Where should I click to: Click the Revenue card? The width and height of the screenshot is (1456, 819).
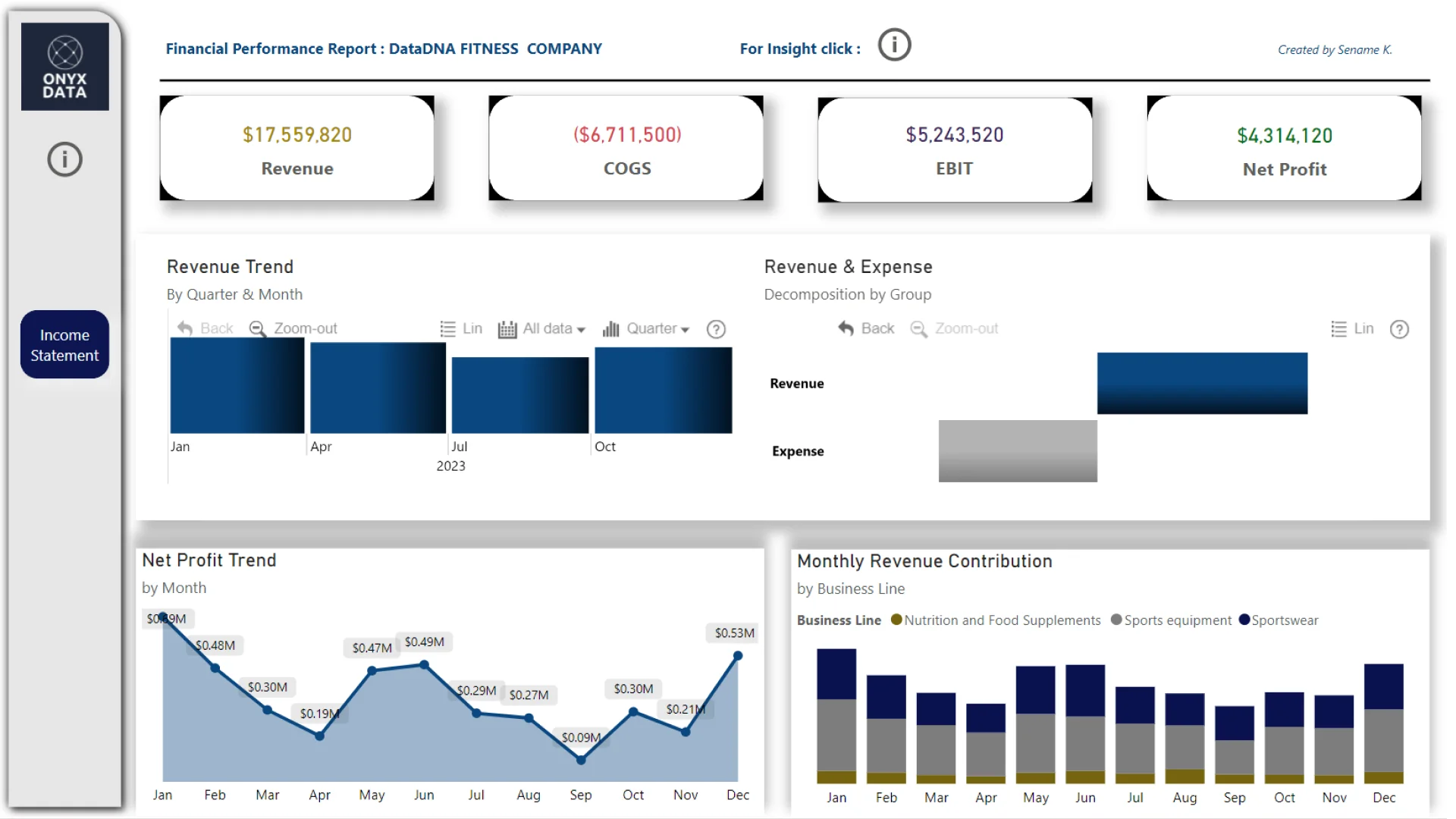coord(297,148)
